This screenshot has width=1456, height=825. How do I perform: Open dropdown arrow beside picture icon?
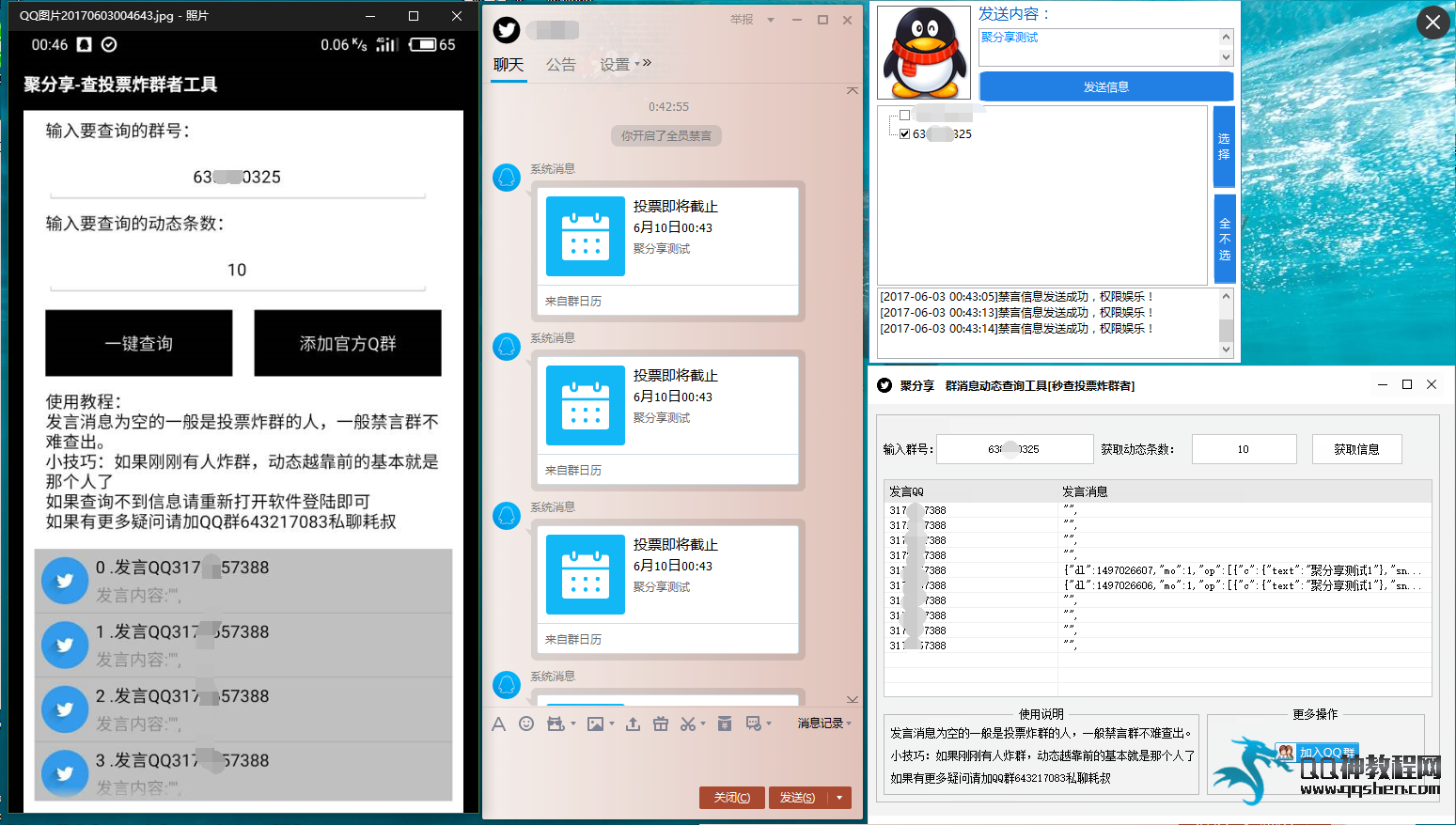pos(612,724)
